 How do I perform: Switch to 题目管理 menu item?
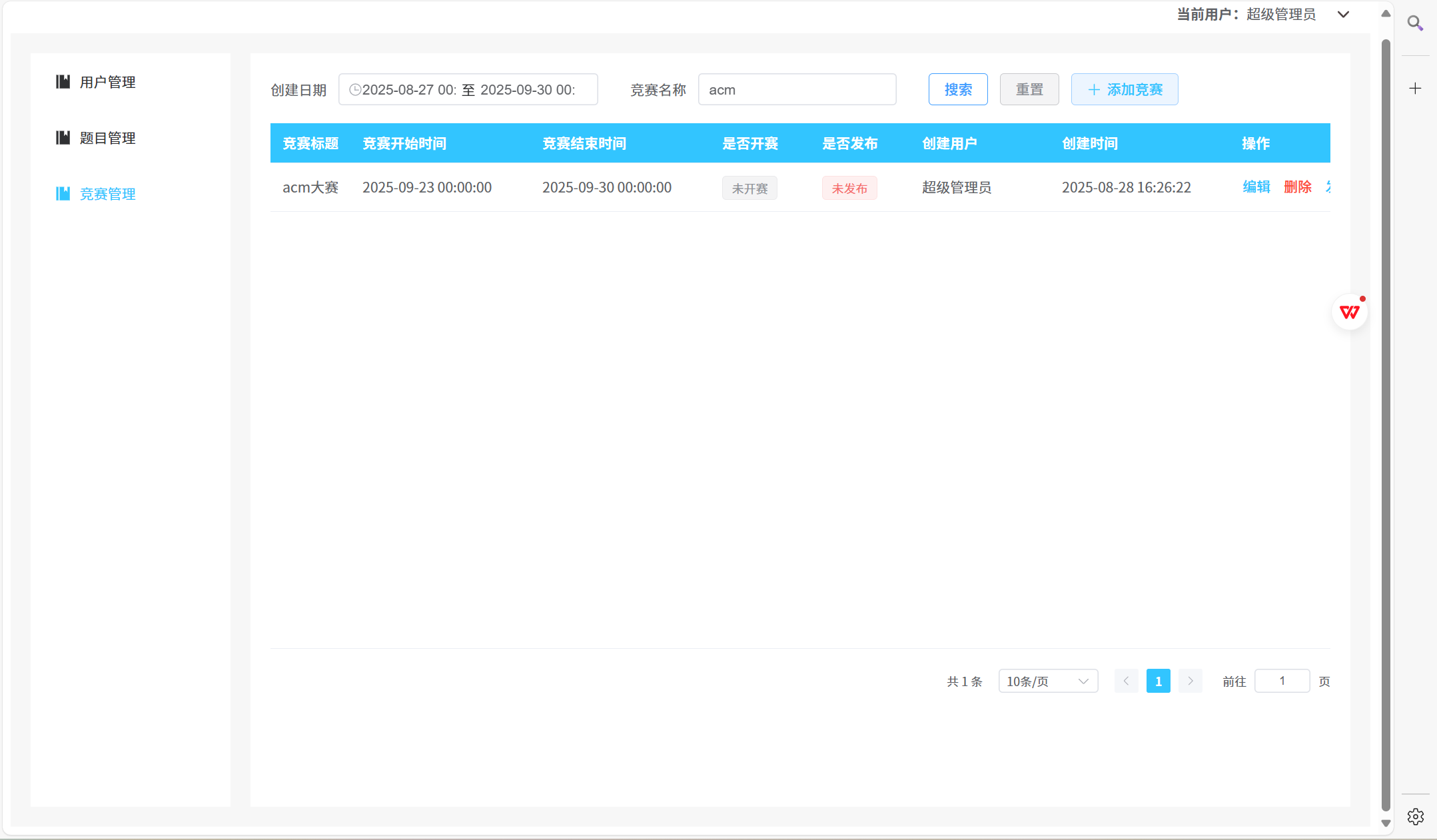tap(107, 138)
